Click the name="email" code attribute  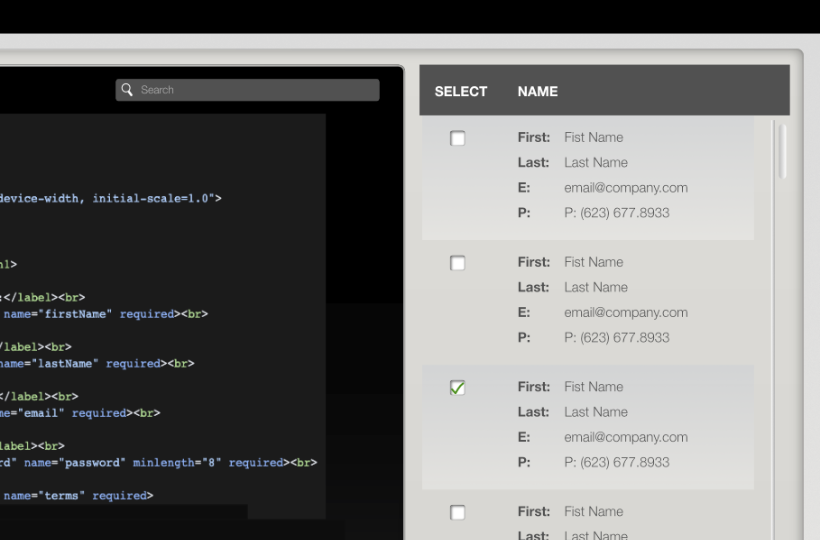point(32,413)
